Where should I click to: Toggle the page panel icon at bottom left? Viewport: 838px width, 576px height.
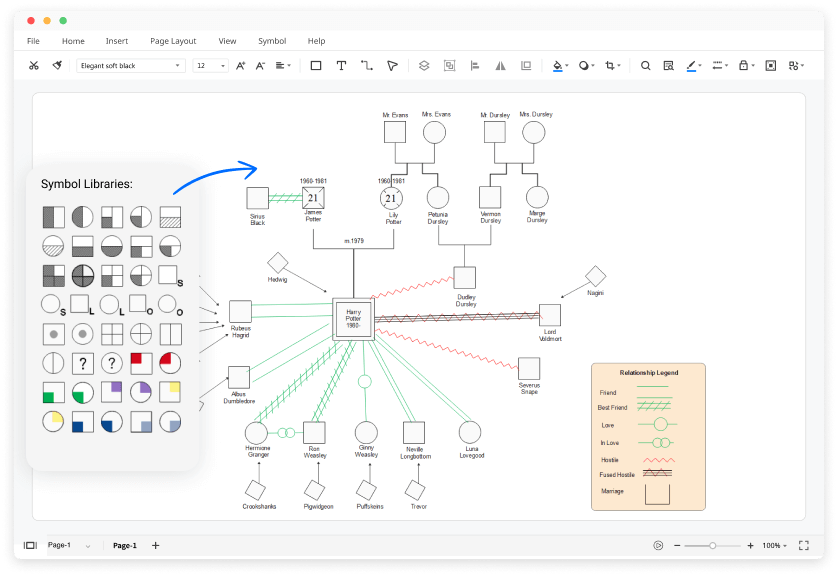30,546
